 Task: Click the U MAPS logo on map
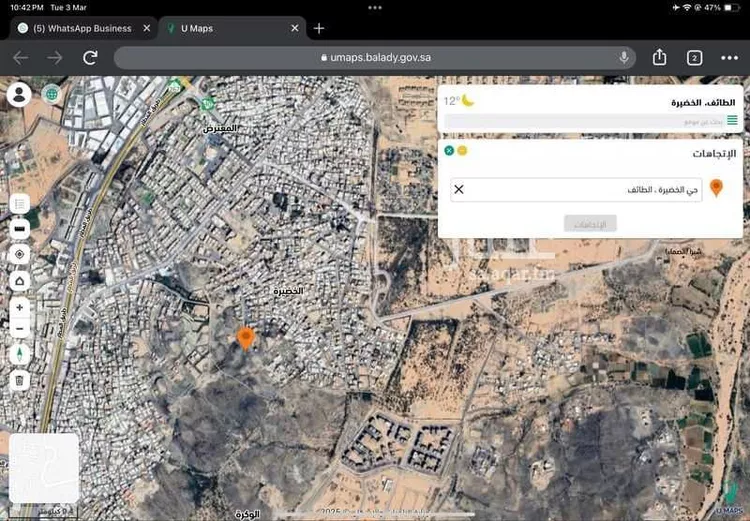point(729,499)
